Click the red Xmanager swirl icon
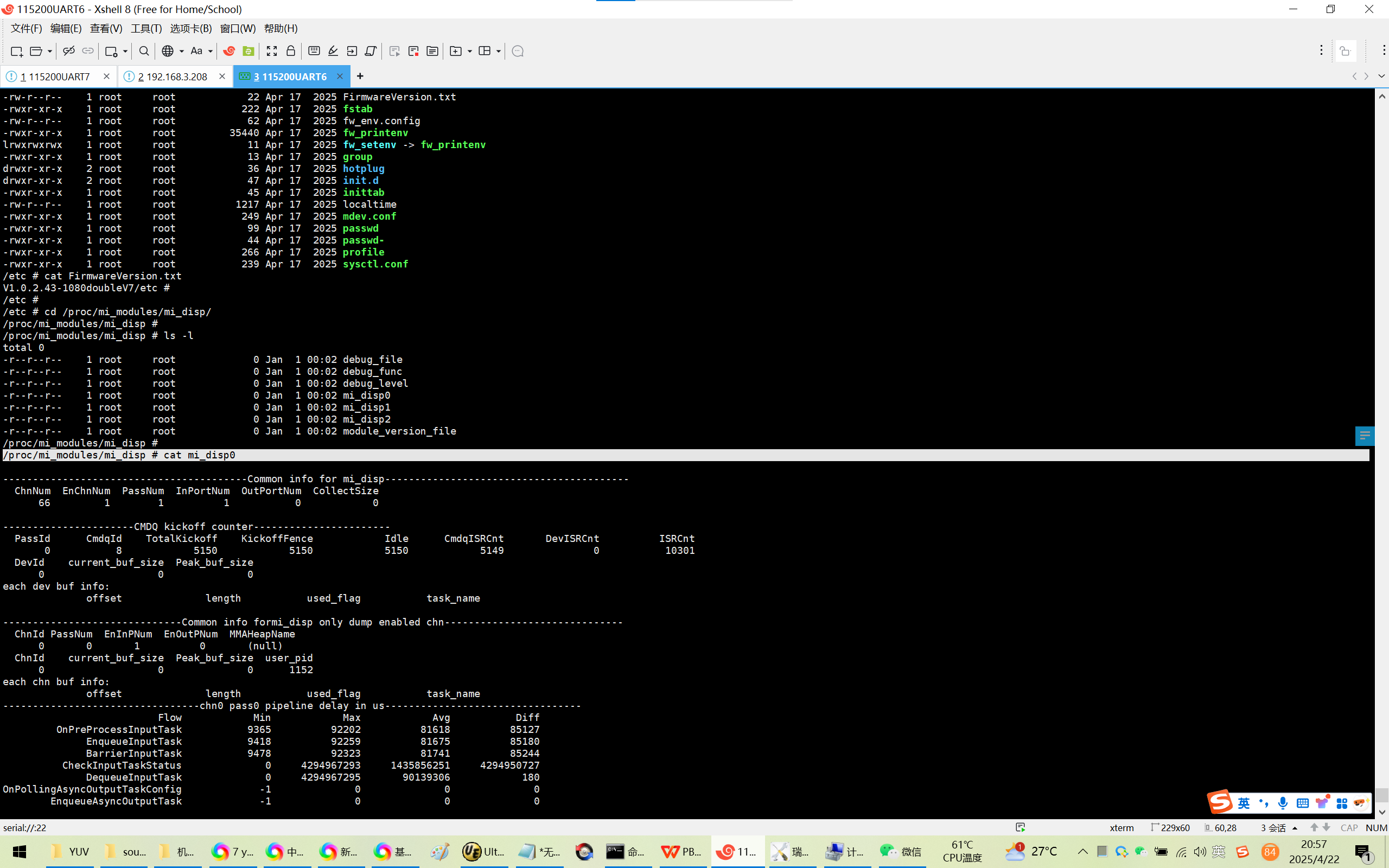 229,51
